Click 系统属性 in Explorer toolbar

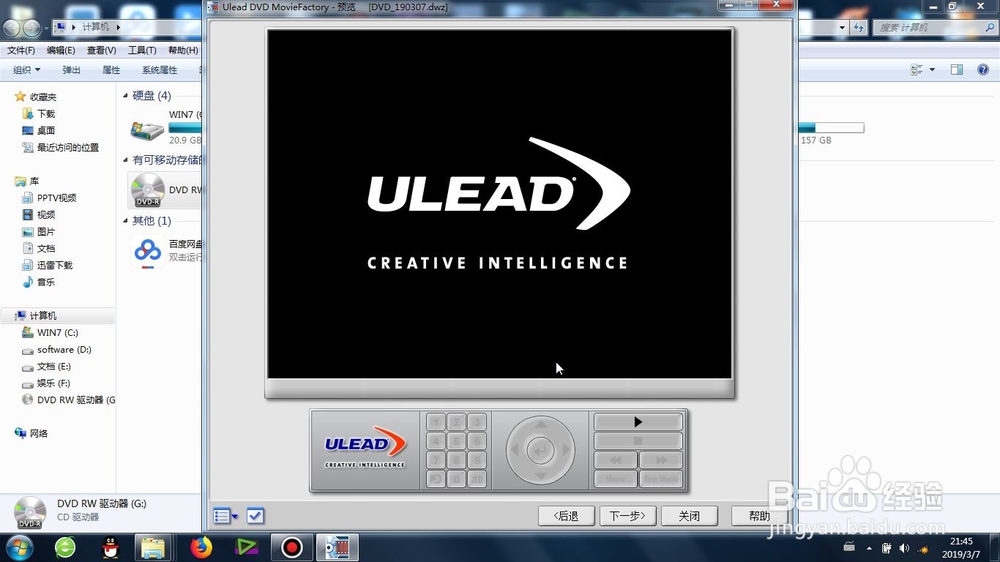pyautogui.click(x=159, y=70)
